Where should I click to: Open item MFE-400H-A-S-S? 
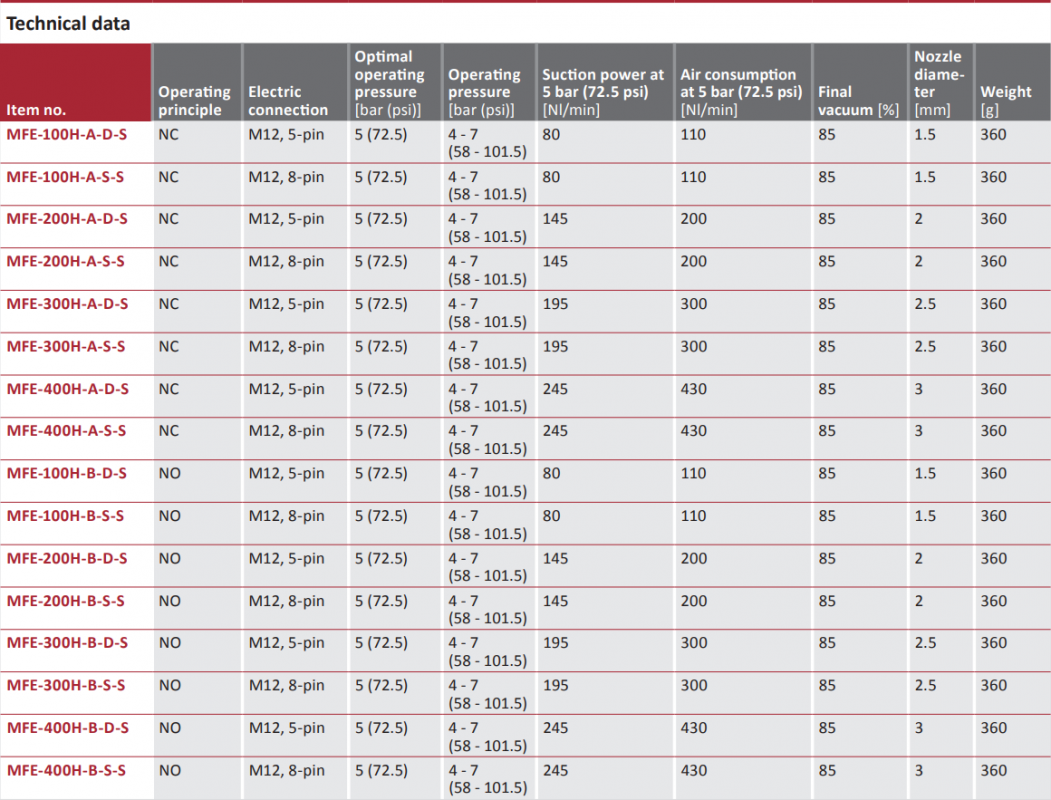point(66,431)
